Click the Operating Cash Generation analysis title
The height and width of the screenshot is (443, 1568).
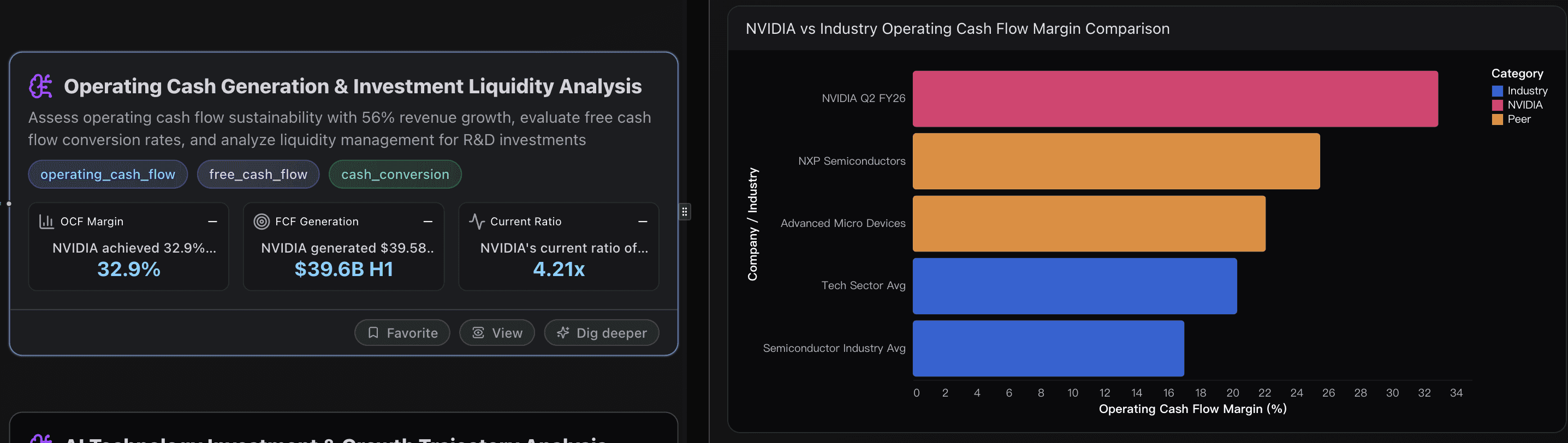pyautogui.click(x=353, y=86)
